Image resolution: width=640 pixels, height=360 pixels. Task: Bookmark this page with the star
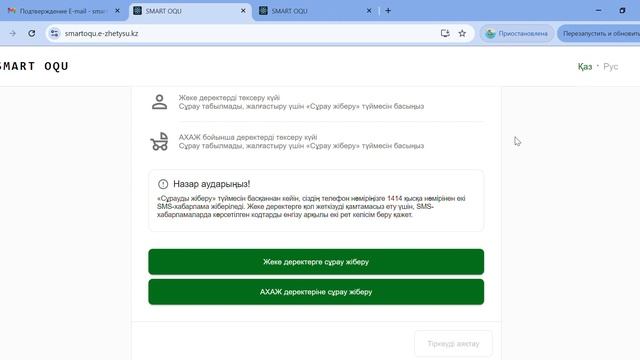[462, 33]
